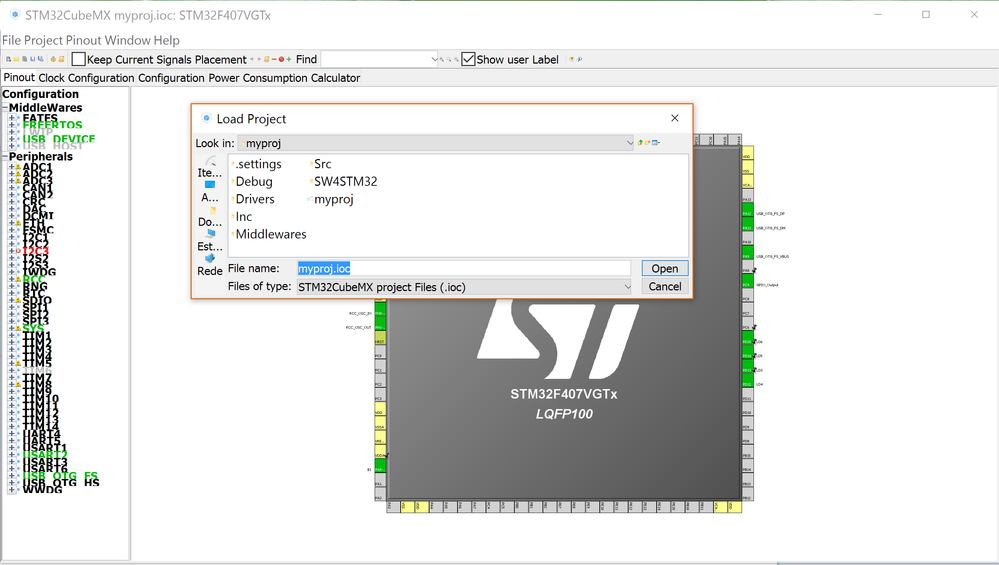This screenshot has height=565, width=999.
Task: Select the Middlewares folder in file list
Action: [x=270, y=234]
